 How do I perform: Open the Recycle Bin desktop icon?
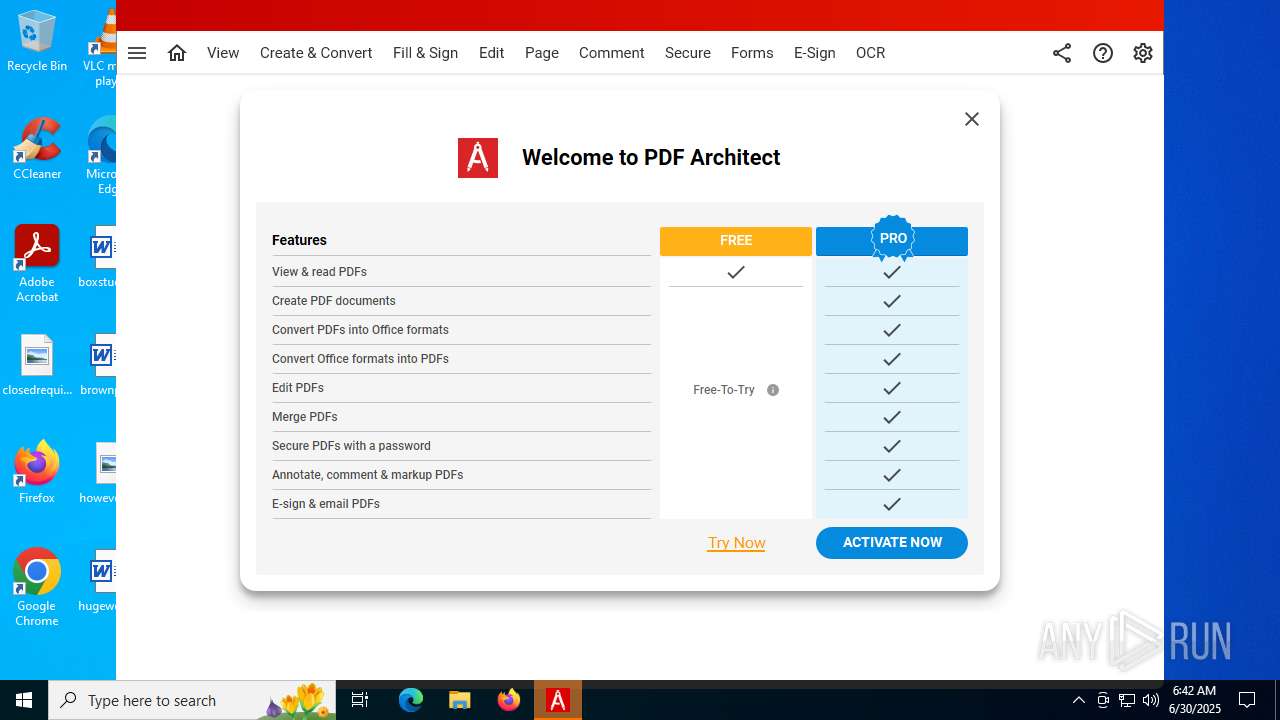[37, 42]
